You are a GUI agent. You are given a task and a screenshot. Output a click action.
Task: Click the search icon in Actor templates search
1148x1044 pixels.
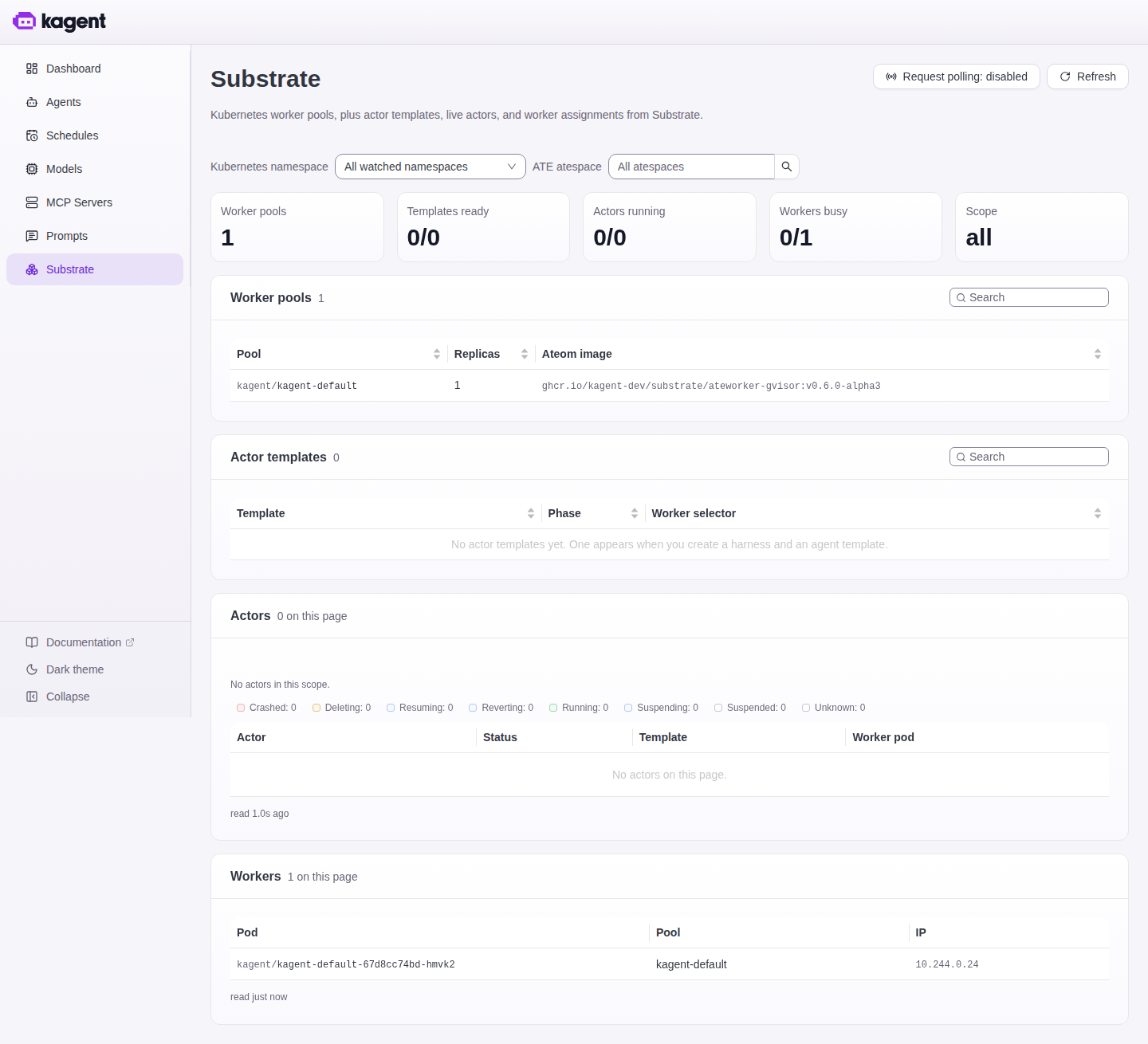click(x=961, y=457)
